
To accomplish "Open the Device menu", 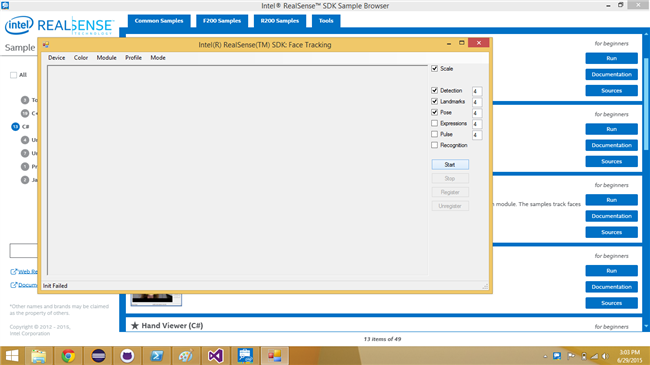I will point(56,58).
